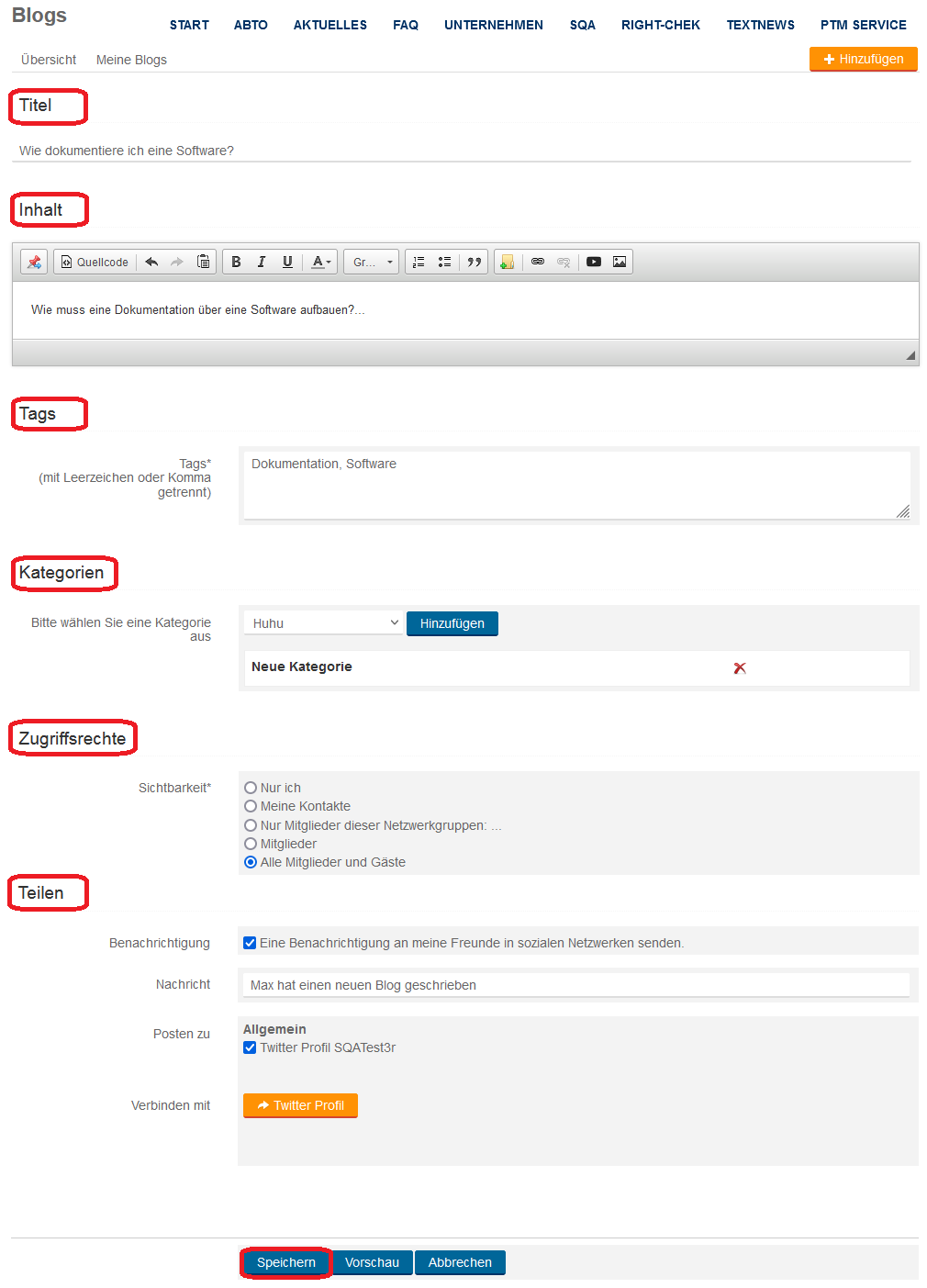The width and height of the screenshot is (927, 1288).
Task: Open the Huhu category dropdown
Action: click(325, 623)
